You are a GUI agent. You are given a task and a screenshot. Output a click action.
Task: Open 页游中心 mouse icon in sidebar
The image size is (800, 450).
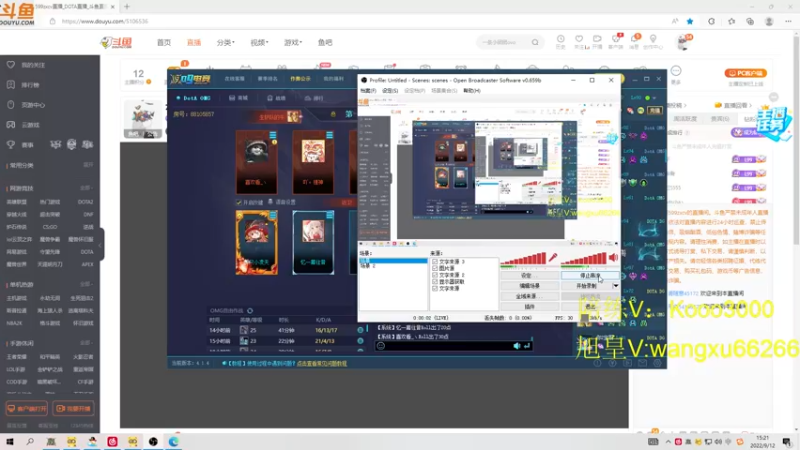pyautogui.click(x=11, y=105)
